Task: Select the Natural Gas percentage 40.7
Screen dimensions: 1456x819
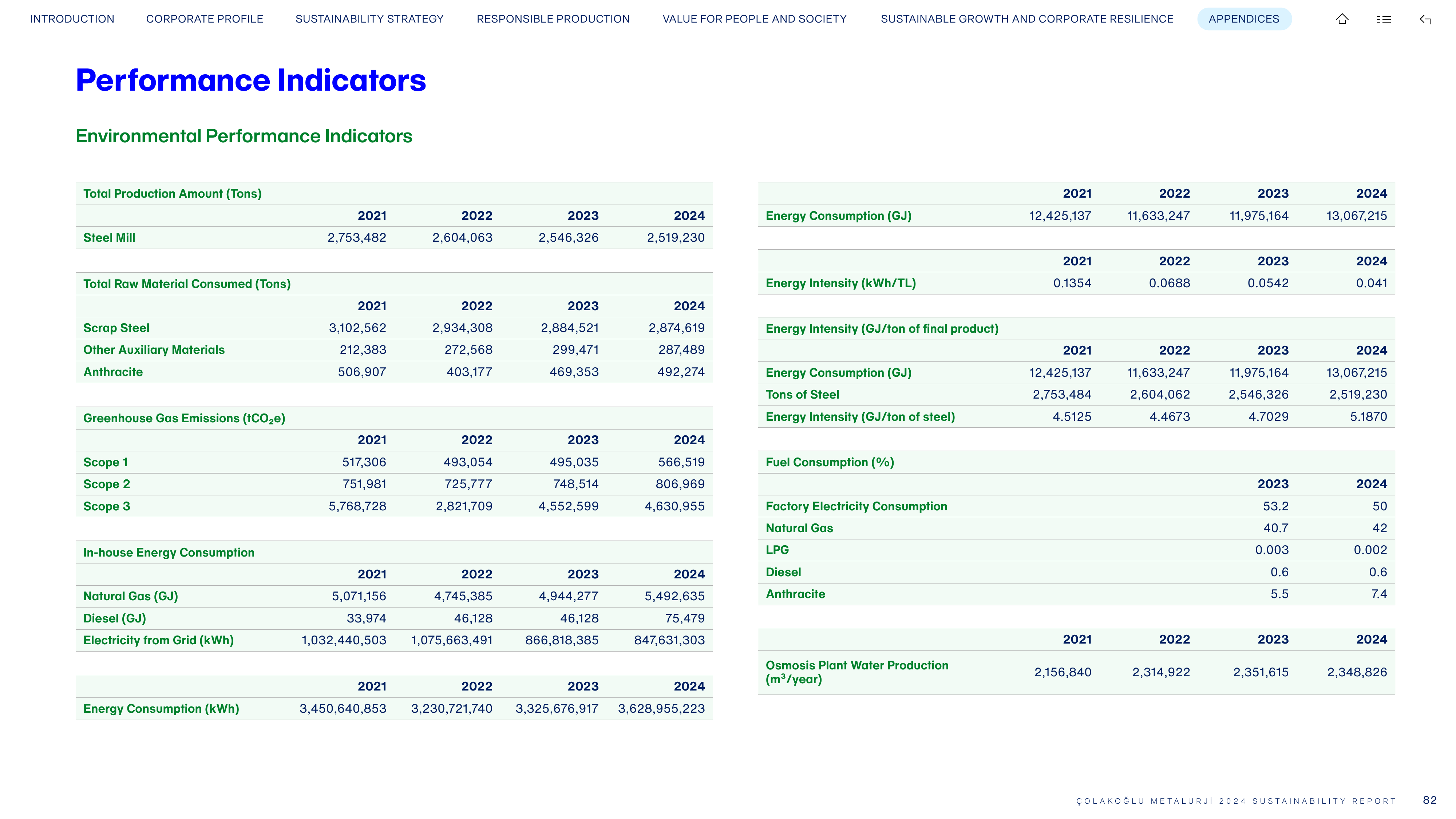Action: (1276, 529)
